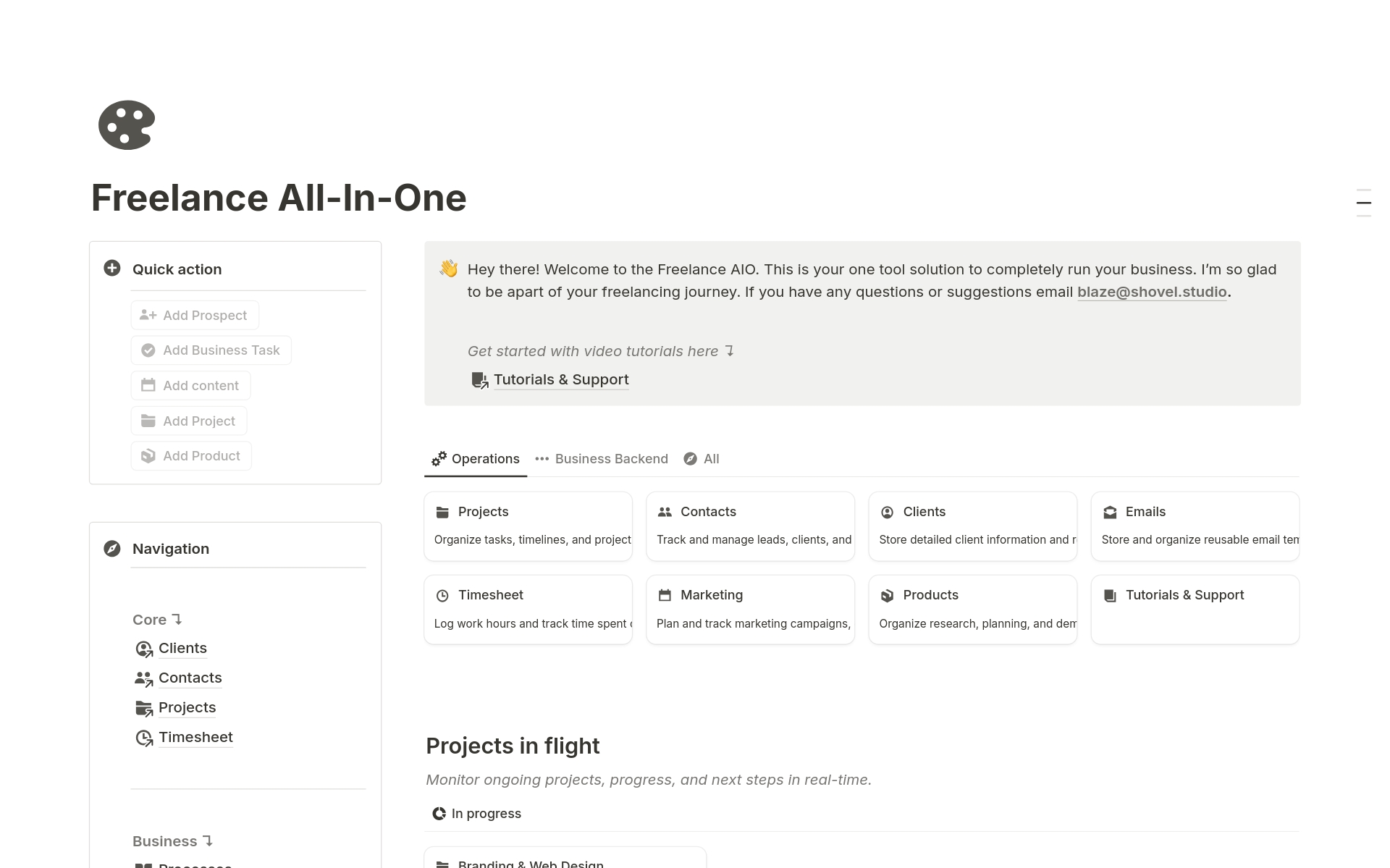Click the Projects folder icon in Navigation
Viewport: 1390px width, 868px height.
(x=144, y=709)
